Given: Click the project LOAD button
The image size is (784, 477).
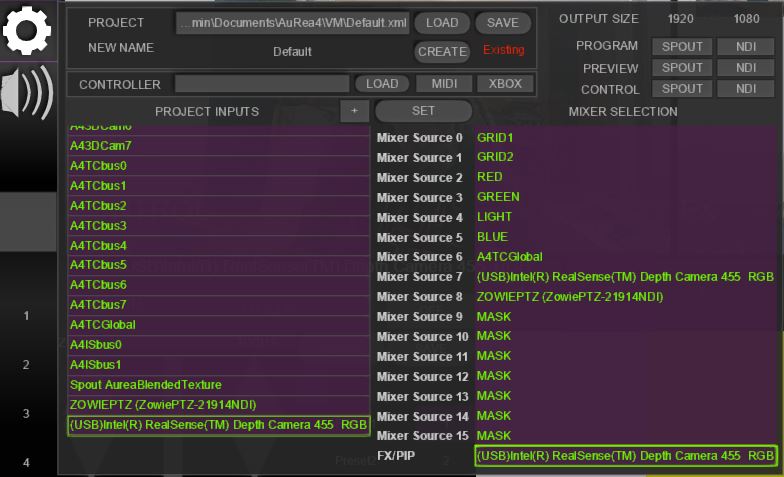Looking at the screenshot, I should (442, 23).
